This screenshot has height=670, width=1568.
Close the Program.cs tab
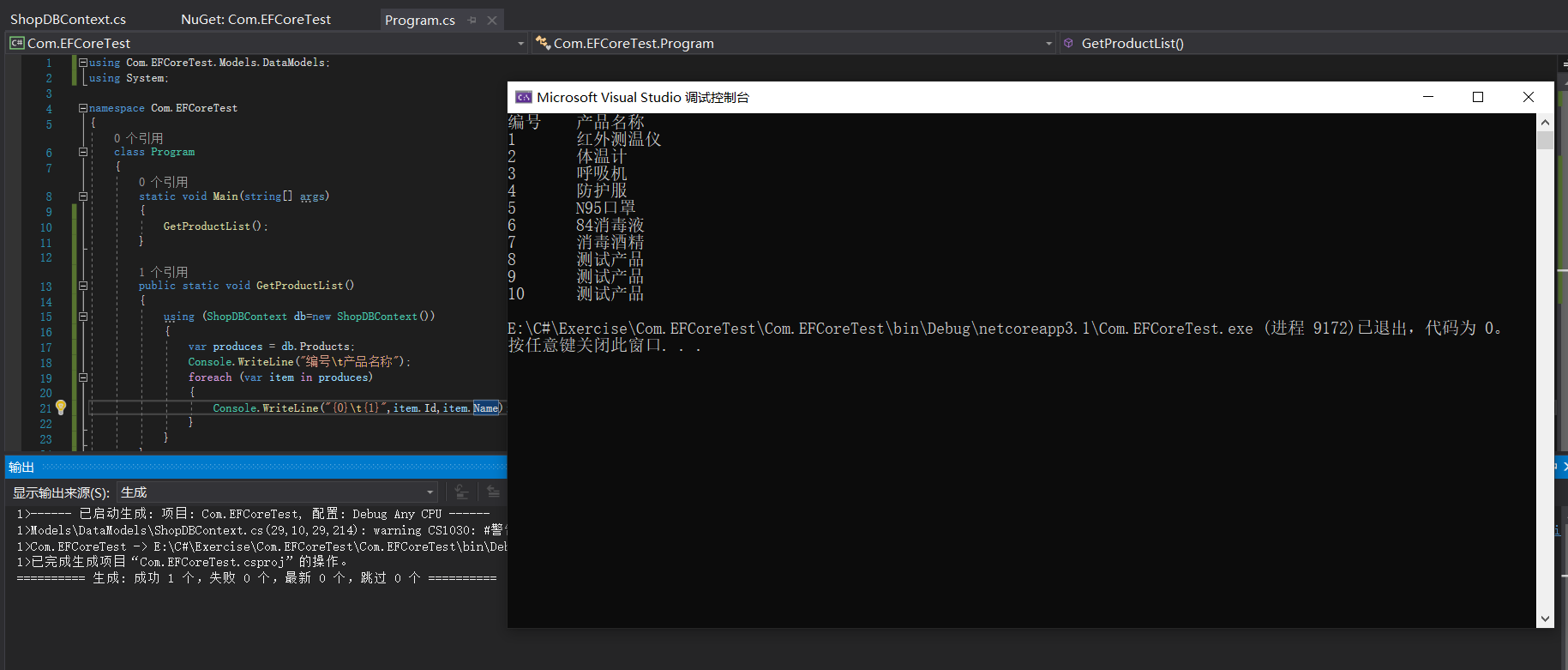click(492, 20)
